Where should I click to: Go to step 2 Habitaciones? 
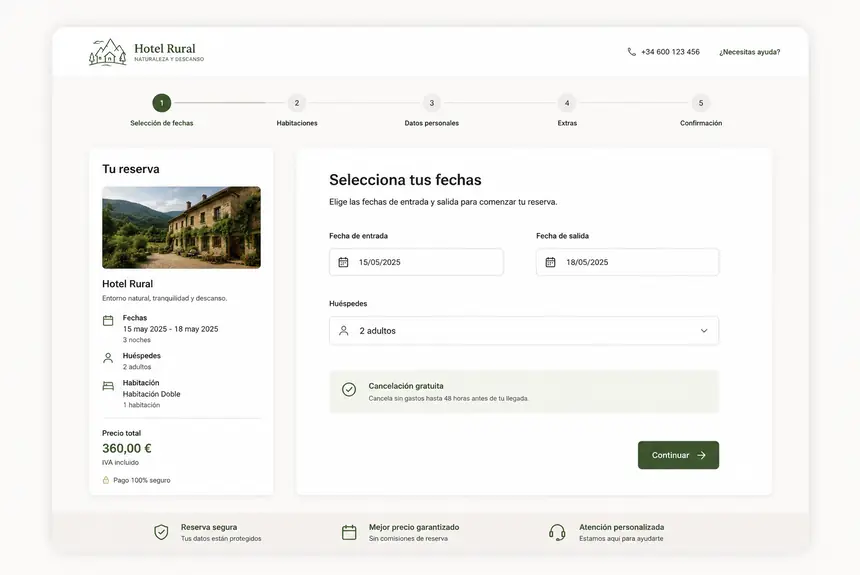(x=297, y=103)
